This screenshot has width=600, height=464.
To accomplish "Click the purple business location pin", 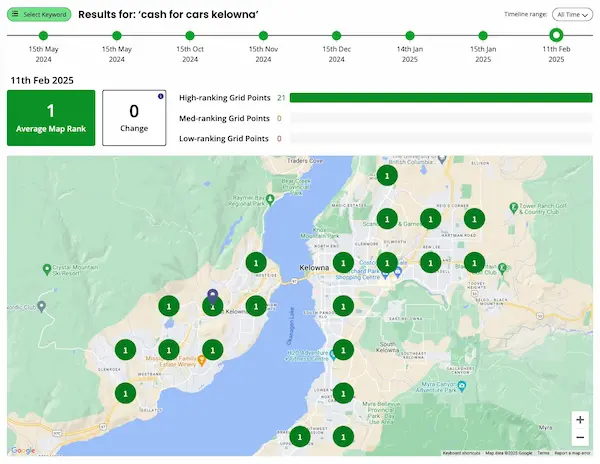I will point(212,296).
